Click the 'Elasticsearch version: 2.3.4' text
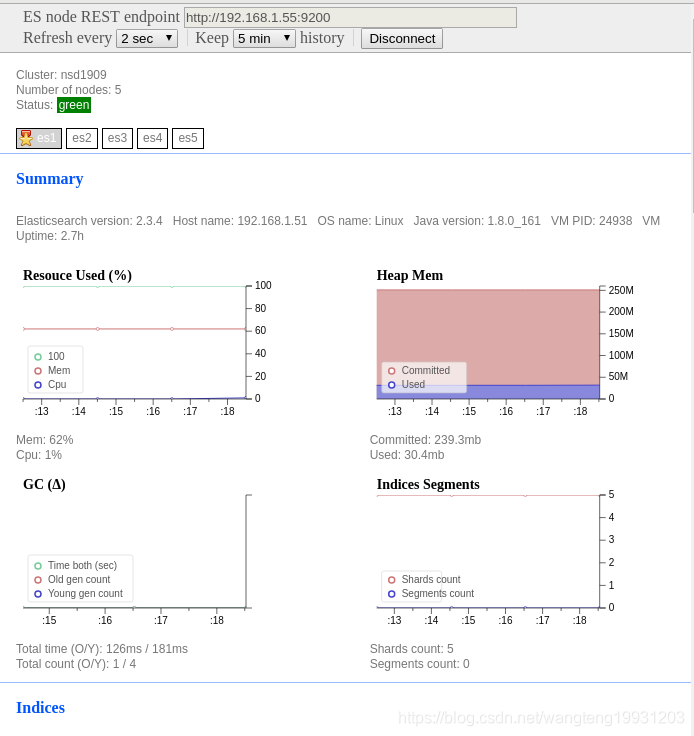This screenshot has height=736, width=694. point(89,221)
